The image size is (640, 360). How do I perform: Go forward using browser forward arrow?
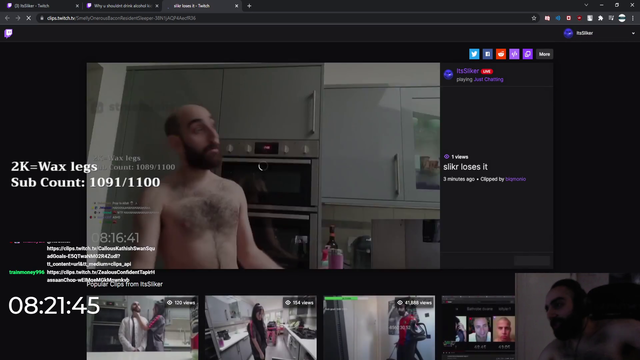[x=18, y=18]
